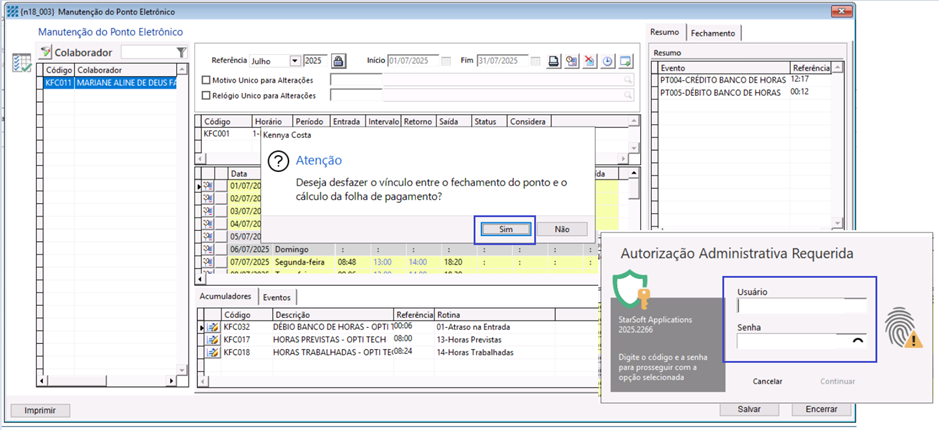939x430 pixels.
Task: Click row icon for 07/07/2025 Segunda-feira
Action: (x=209, y=261)
